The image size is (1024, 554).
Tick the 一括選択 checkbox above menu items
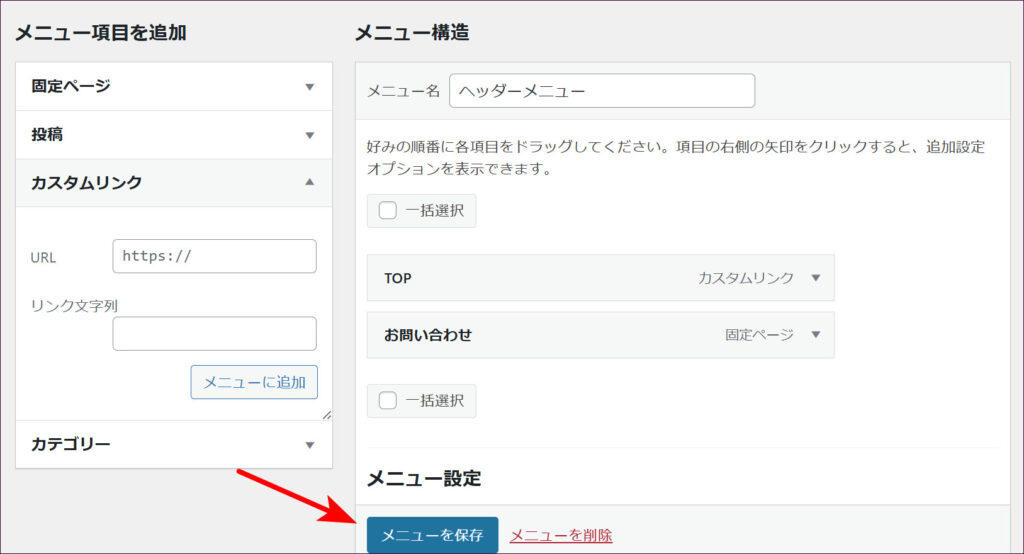pos(388,211)
